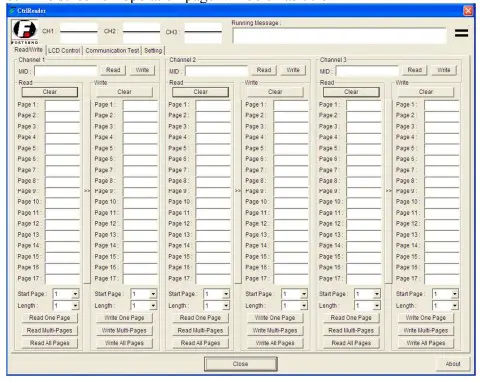481x382 pixels.
Task: Open the Setting tab
Action: (x=153, y=51)
